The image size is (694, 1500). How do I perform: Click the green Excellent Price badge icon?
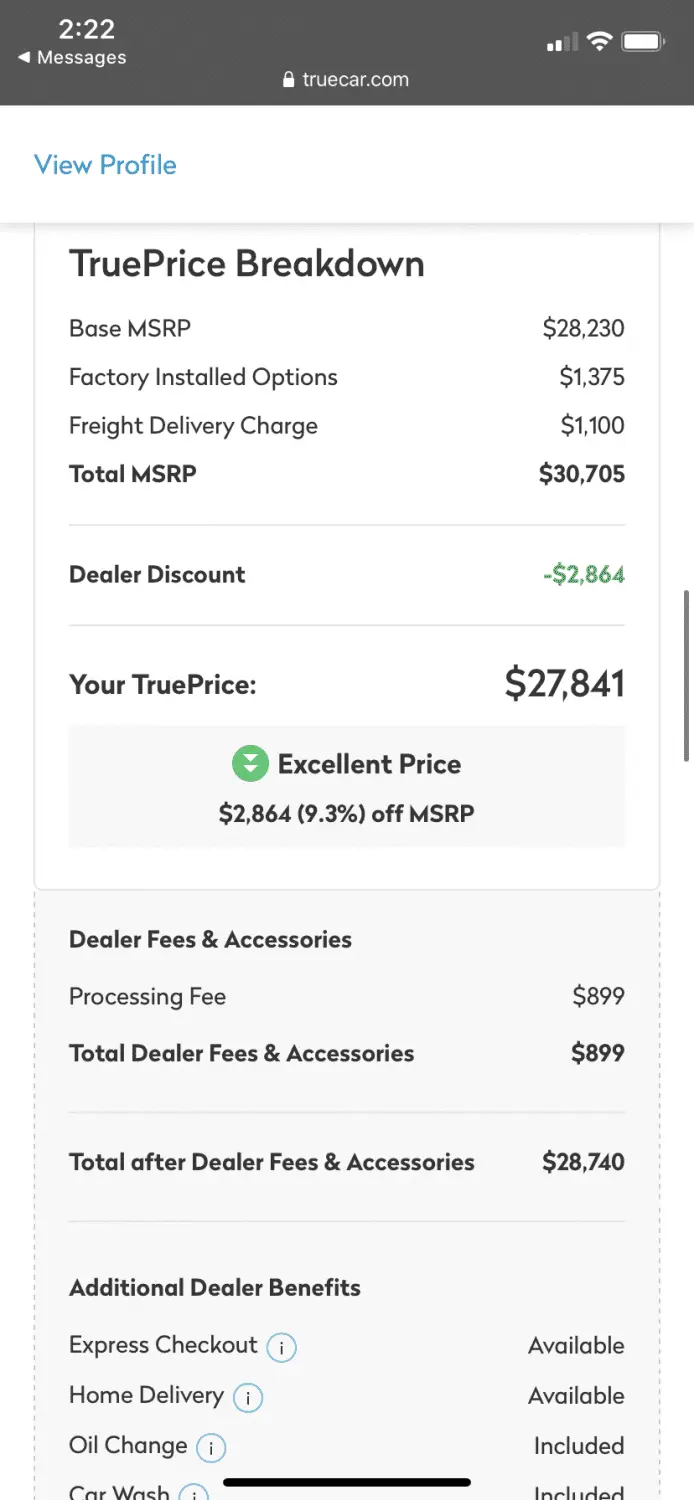pyautogui.click(x=250, y=765)
